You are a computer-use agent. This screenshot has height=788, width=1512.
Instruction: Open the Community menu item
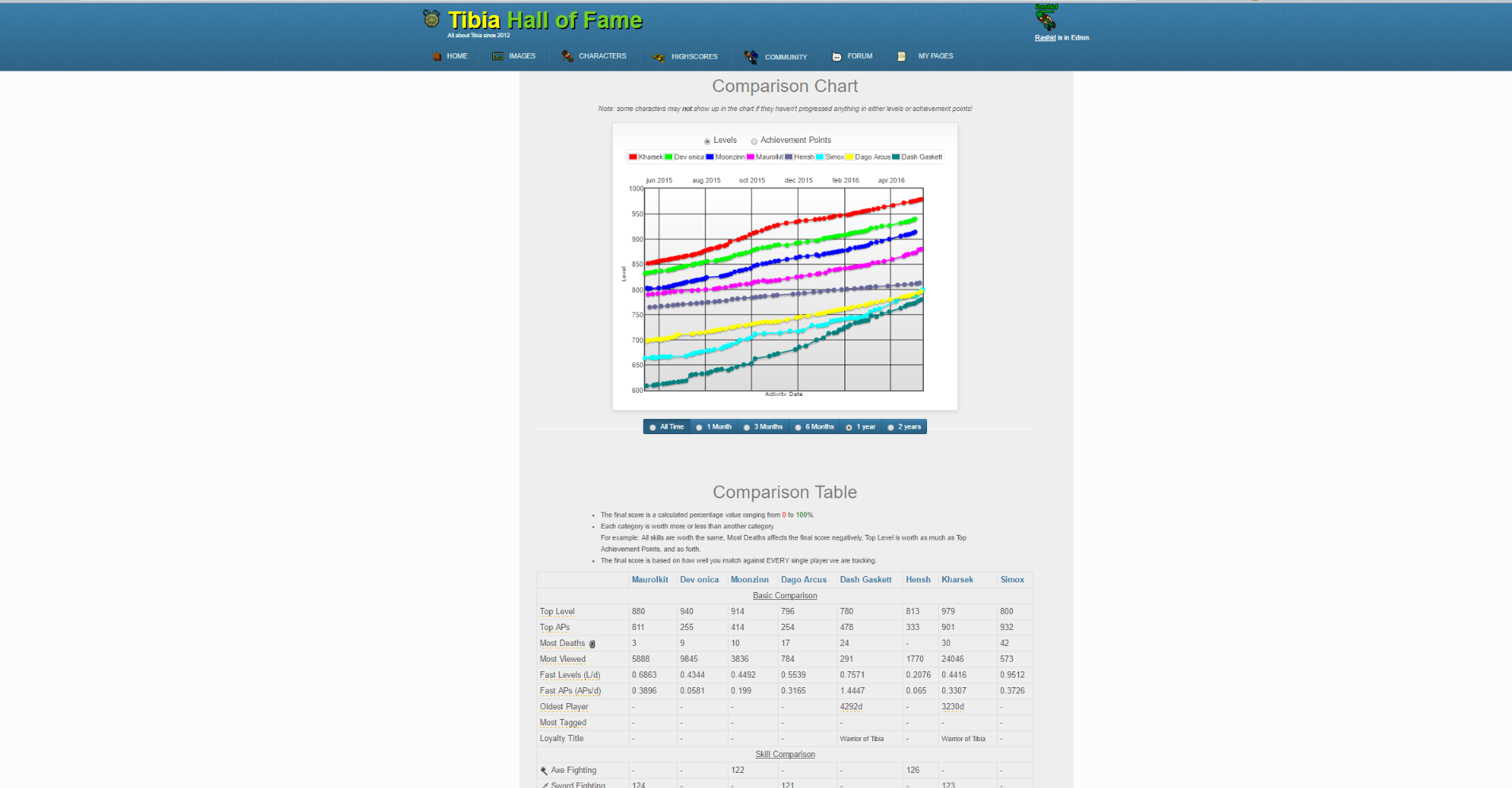point(786,57)
